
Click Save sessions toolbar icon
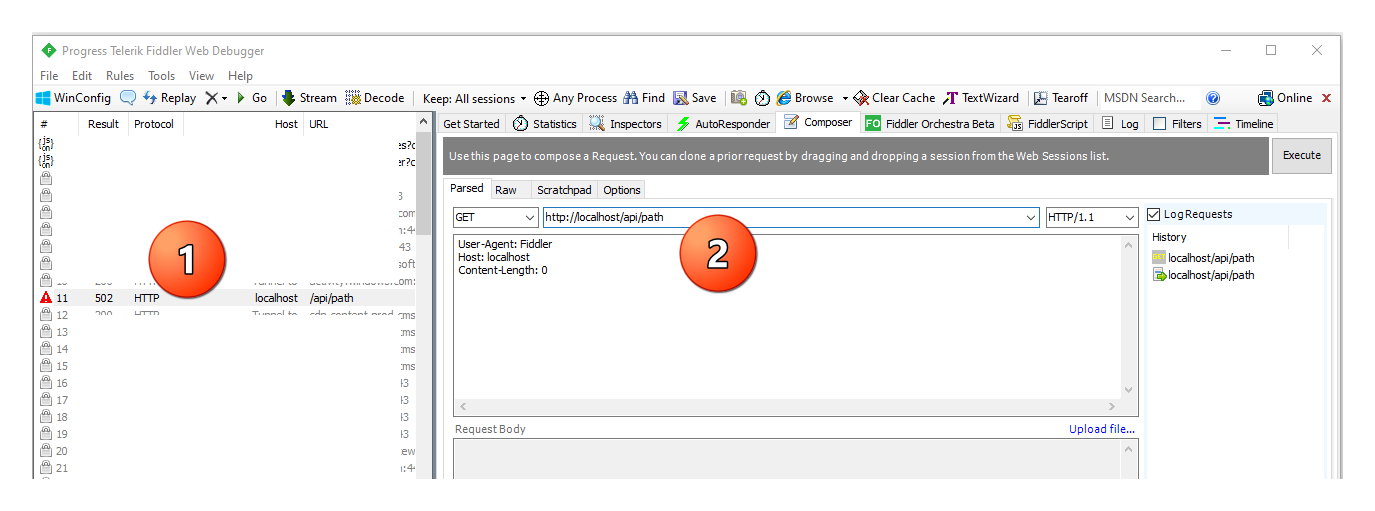coord(694,98)
